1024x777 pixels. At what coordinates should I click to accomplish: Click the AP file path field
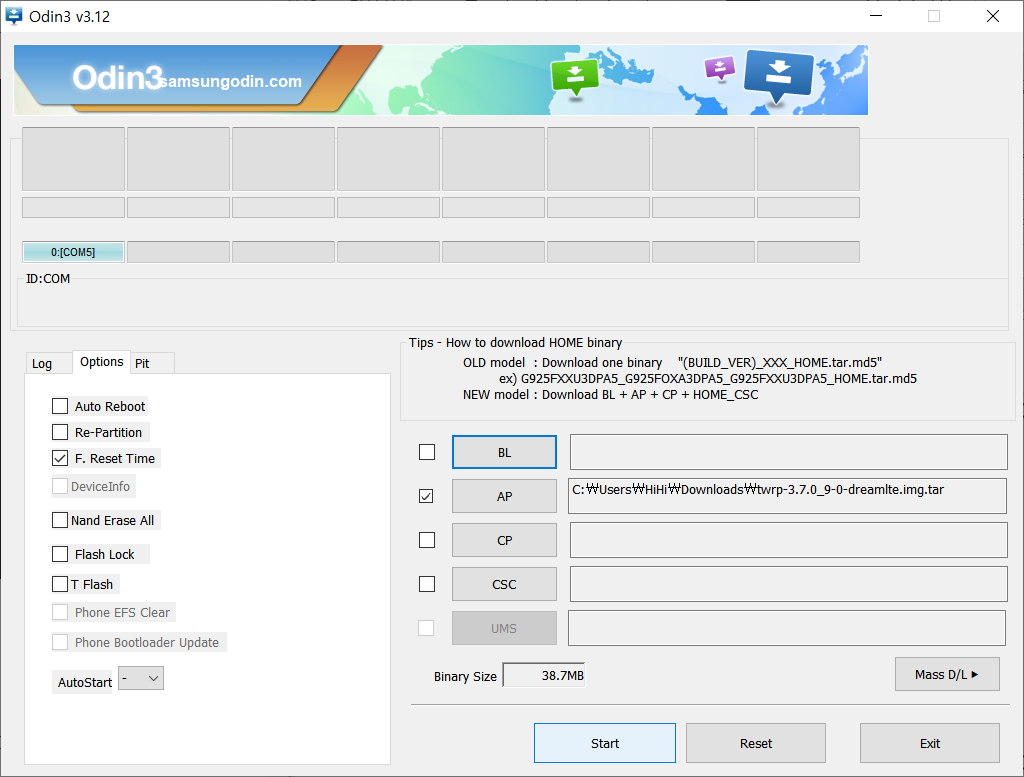(x=787, y=496)
